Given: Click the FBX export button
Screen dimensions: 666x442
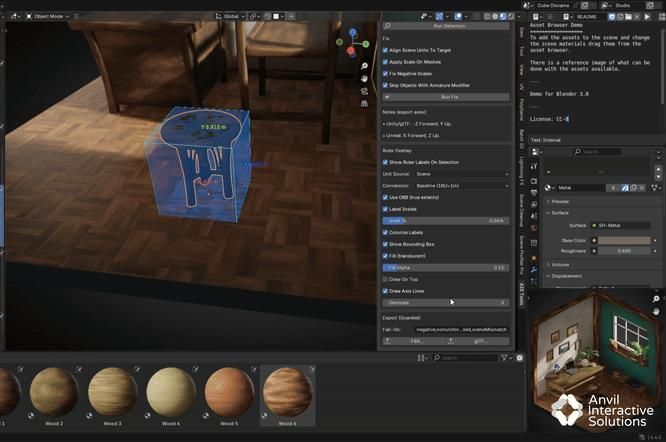Looking at the screenshot, I should (414, 341).
